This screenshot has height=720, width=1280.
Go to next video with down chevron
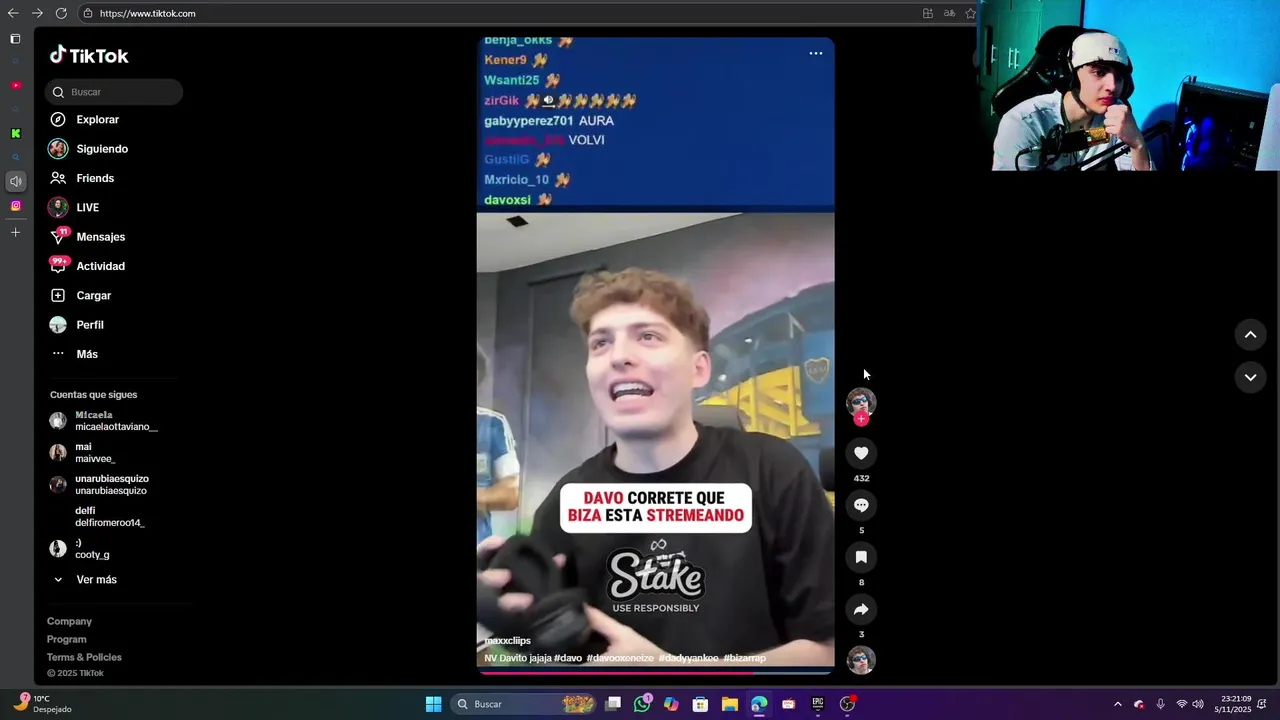[1250, 377]
